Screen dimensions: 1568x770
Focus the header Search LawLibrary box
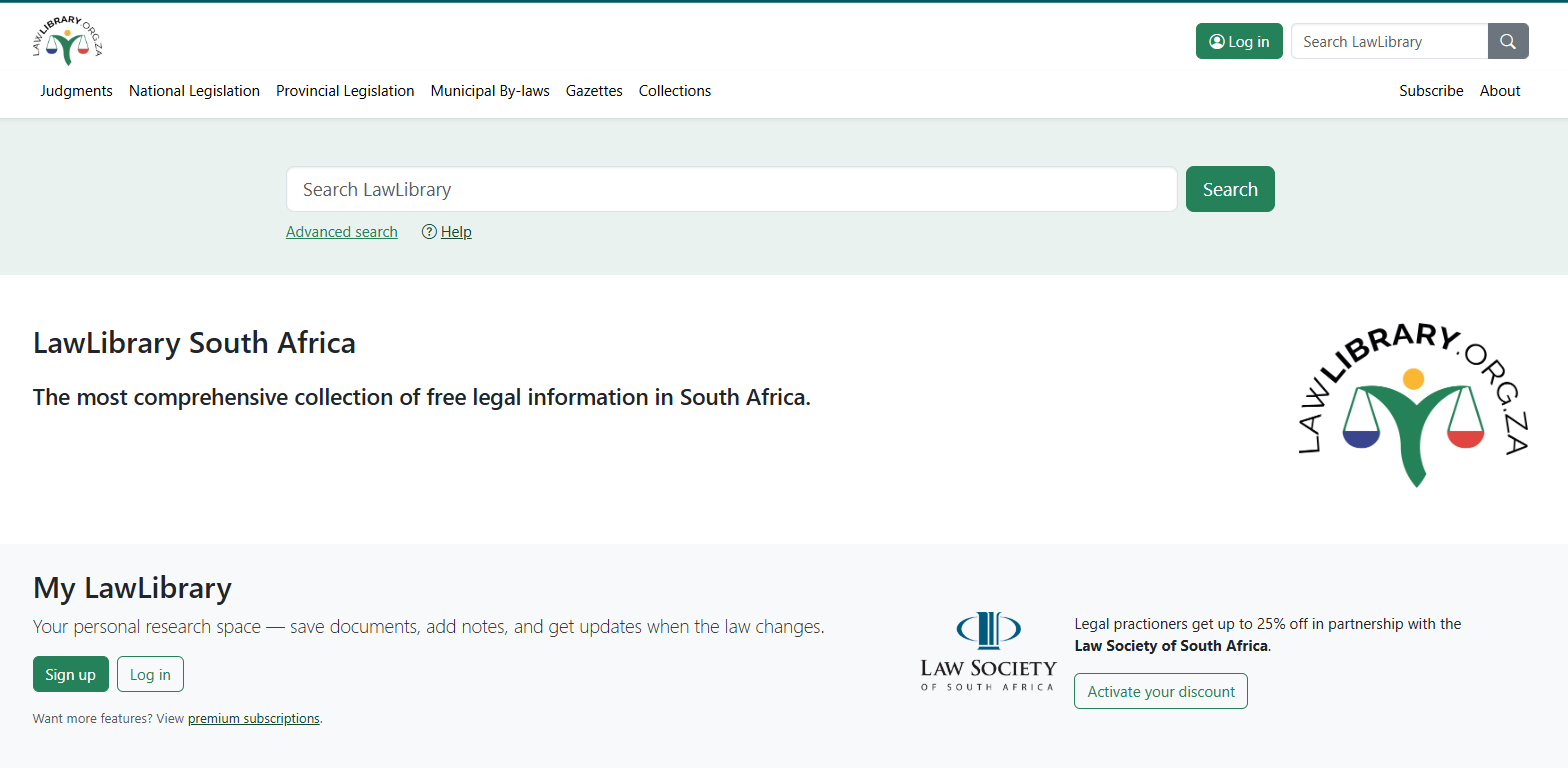click(x=1389, y=42)
